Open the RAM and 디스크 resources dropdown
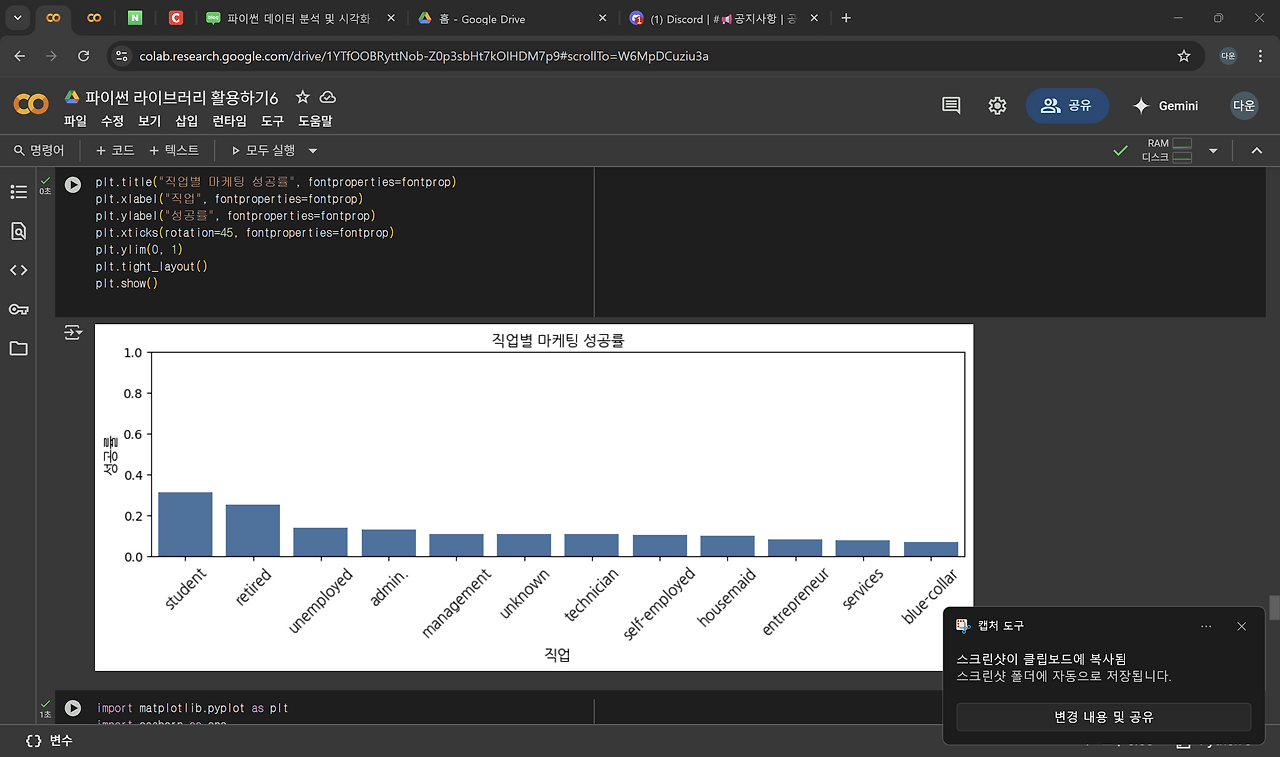This screenshot has width=1280, height=757. [x=1212, y=150]
